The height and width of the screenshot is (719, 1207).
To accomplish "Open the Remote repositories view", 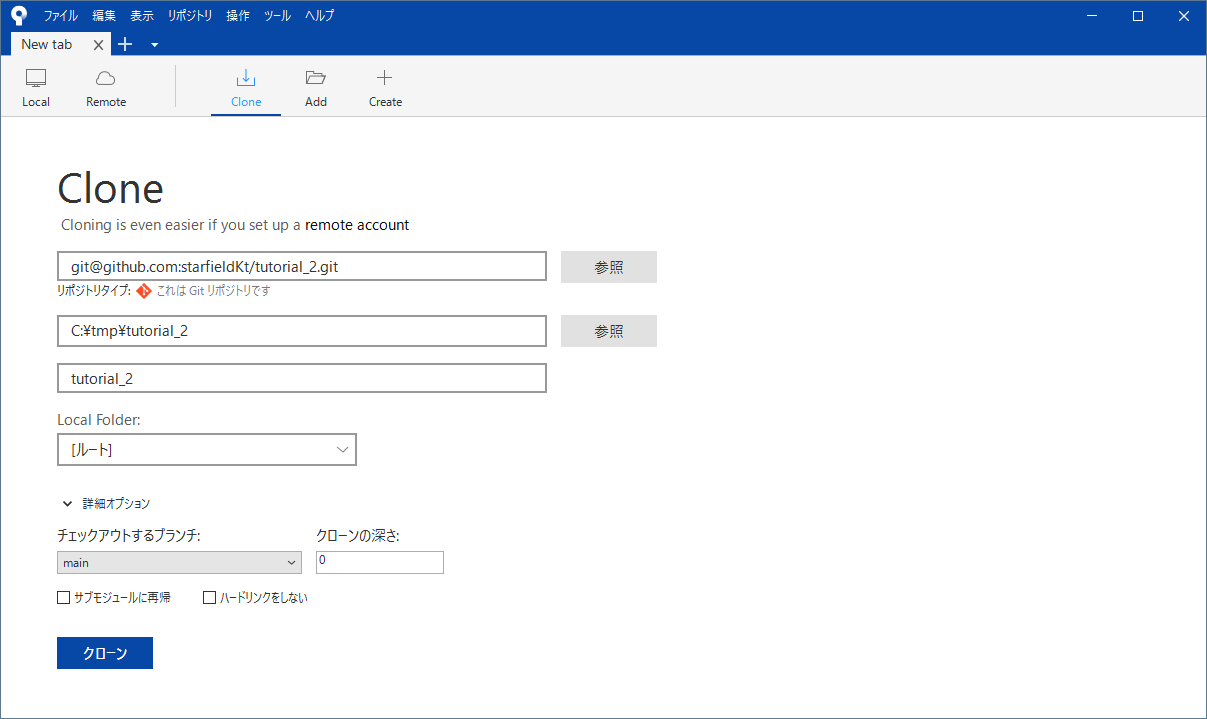I will pyautogui.click(x=106, y=88).
